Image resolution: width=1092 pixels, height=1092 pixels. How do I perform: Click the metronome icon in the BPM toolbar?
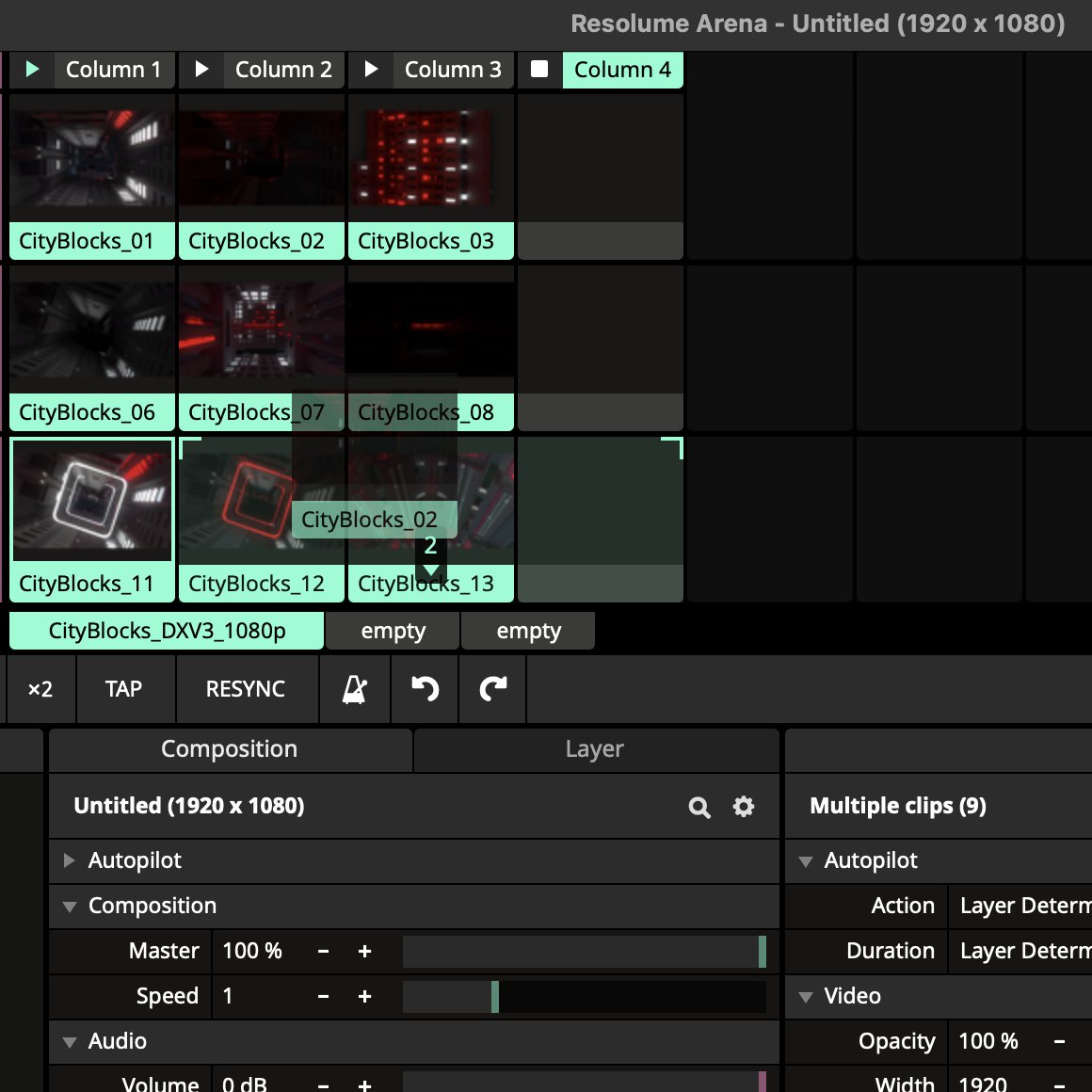coord(354,689)
